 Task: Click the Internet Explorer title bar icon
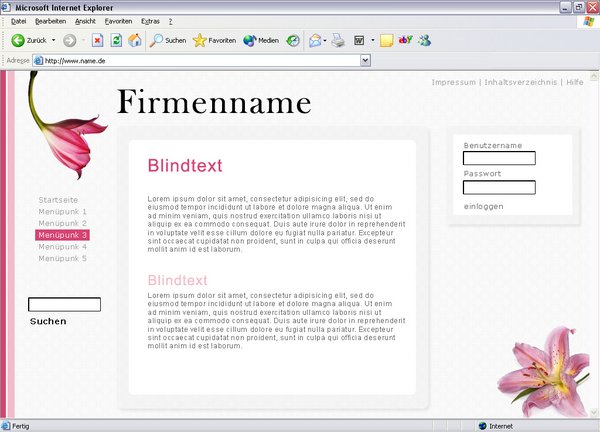pyautogui.click(x=6, y=7)
